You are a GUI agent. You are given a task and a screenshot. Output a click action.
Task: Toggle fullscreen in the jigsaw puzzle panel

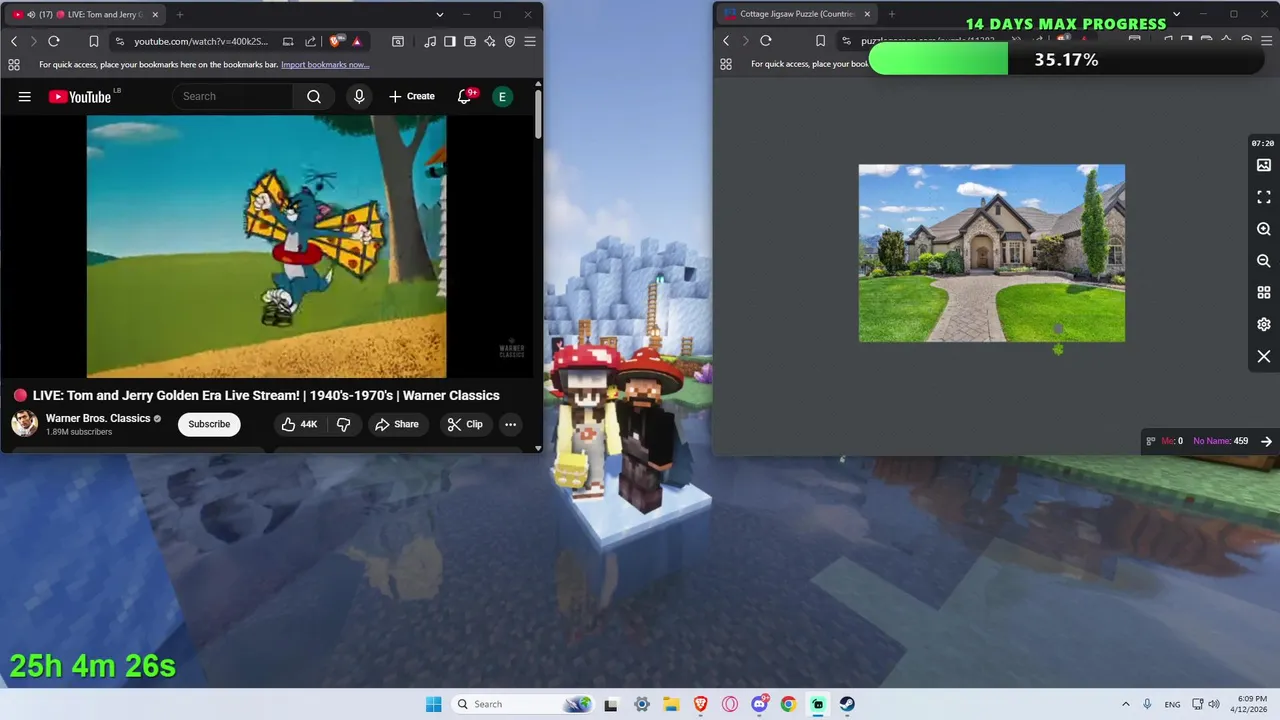tap(1264, 197)
